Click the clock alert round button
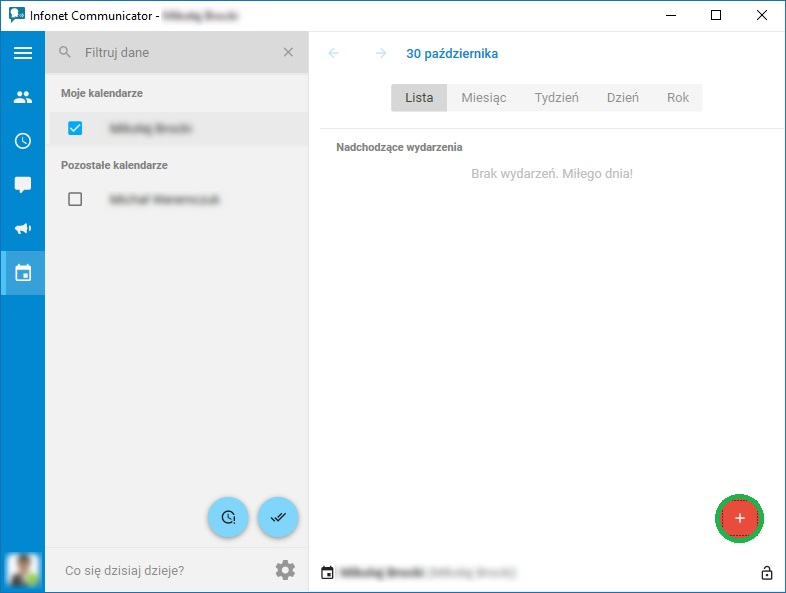 (228, 517)
